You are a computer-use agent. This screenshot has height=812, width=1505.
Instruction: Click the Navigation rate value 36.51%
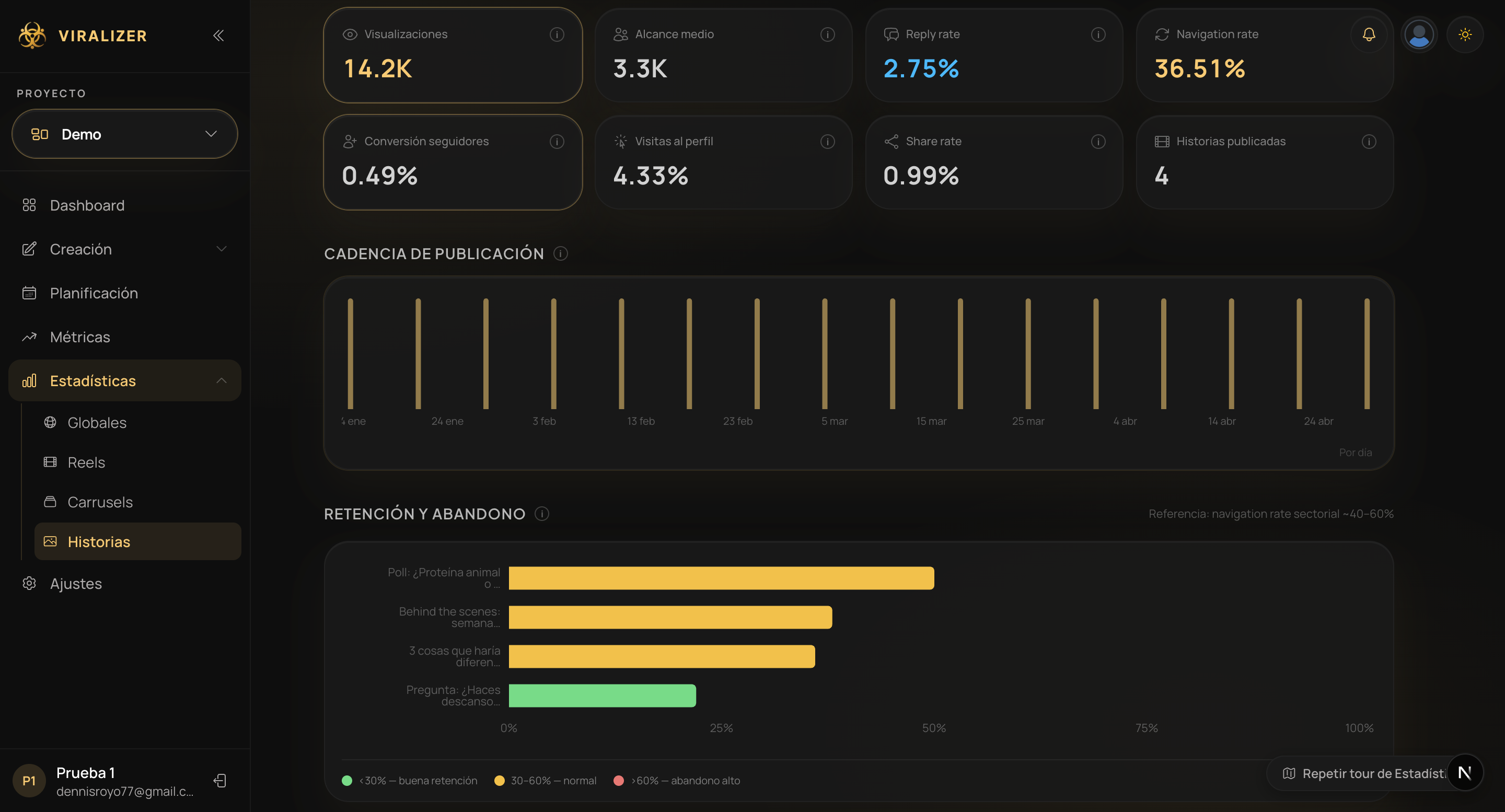pyautogui.click(x=1199, y=68)
